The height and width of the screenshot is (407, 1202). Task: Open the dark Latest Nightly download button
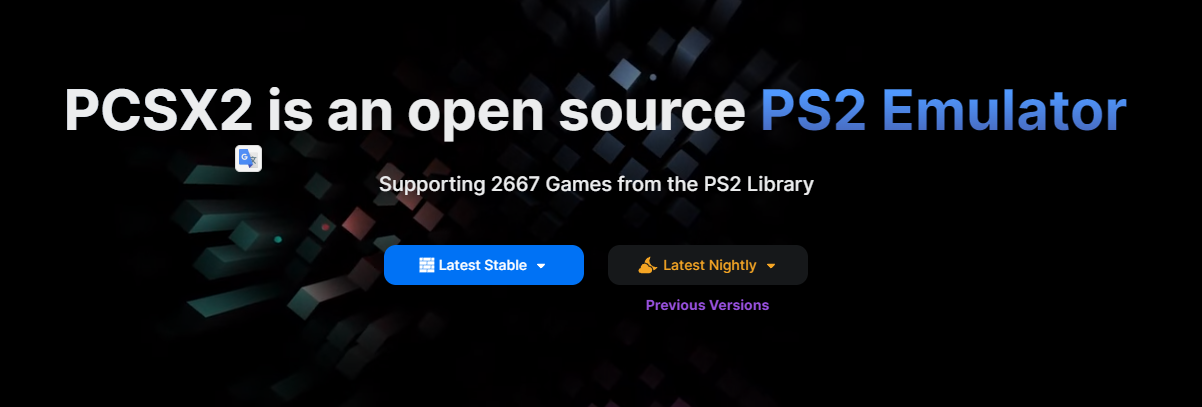708,265
